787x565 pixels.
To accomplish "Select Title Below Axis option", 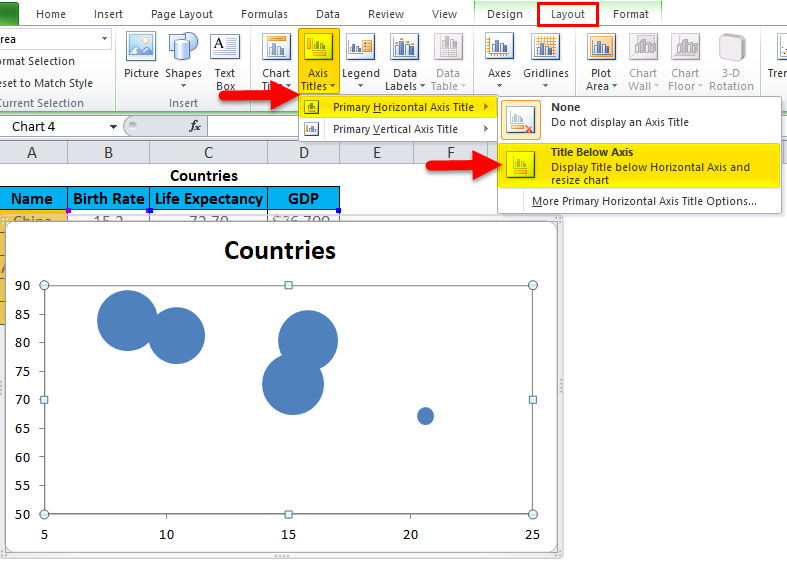I will coord(639,166).
